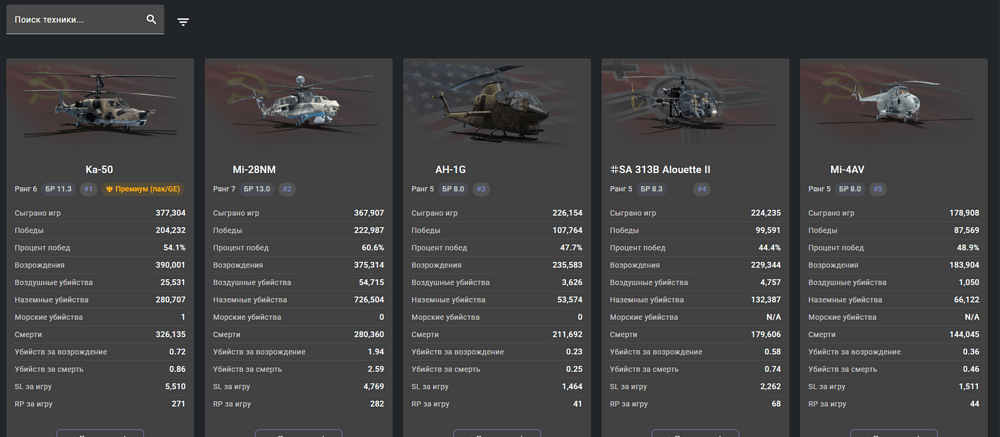Click the 'БР 8.3' badge on Alouette II

coord(652,189)
